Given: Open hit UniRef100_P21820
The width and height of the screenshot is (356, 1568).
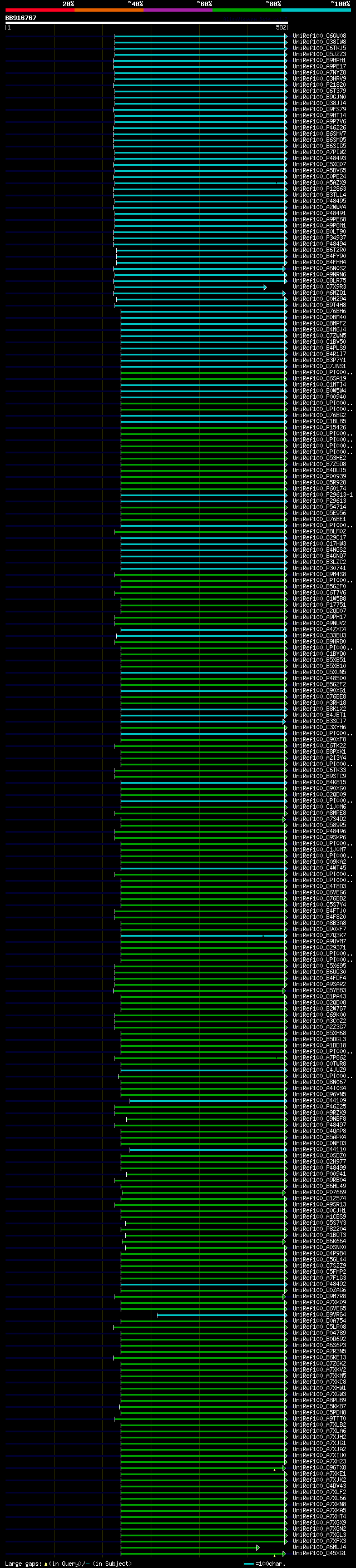Looking at the screenshot, I should coord(319,85).
